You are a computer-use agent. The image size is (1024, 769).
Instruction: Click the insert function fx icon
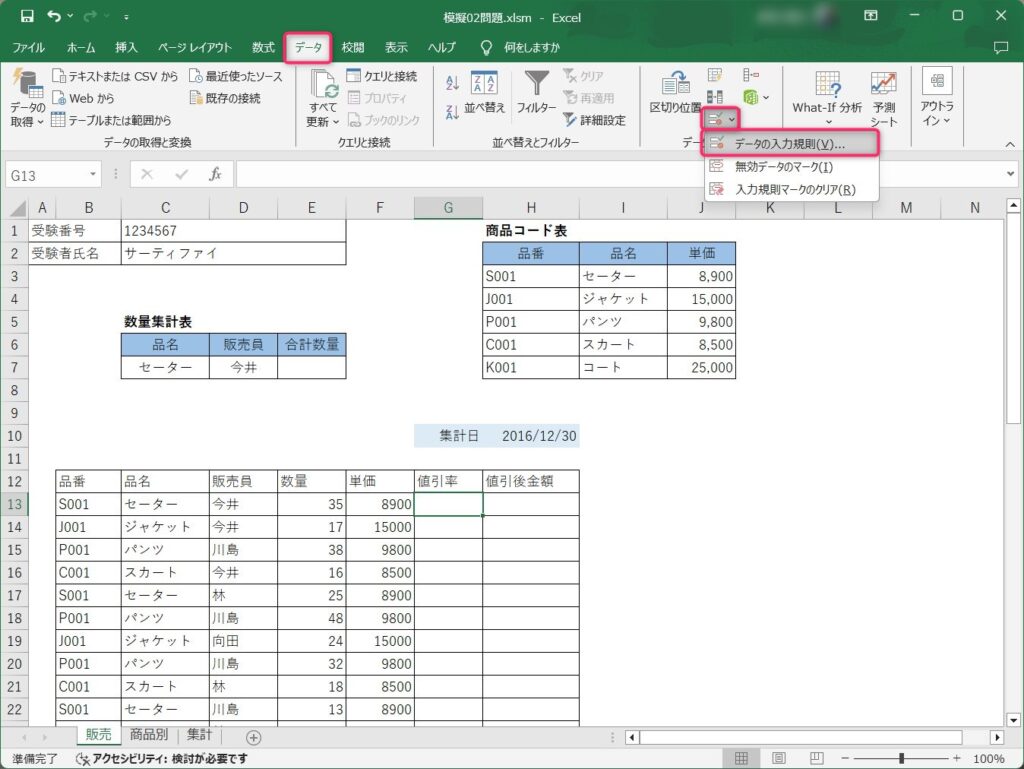[214, 174]
